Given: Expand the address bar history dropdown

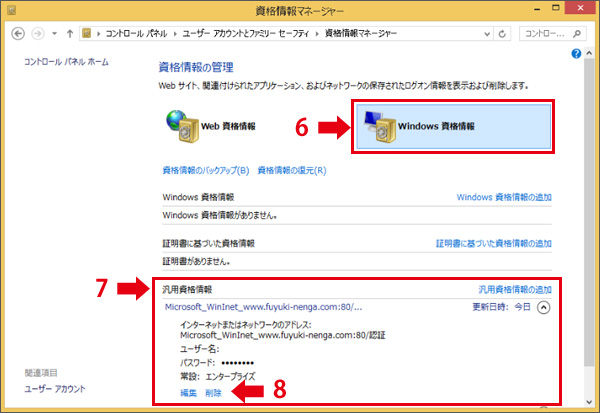Looking at the screenshot, I should pos(487,34).
